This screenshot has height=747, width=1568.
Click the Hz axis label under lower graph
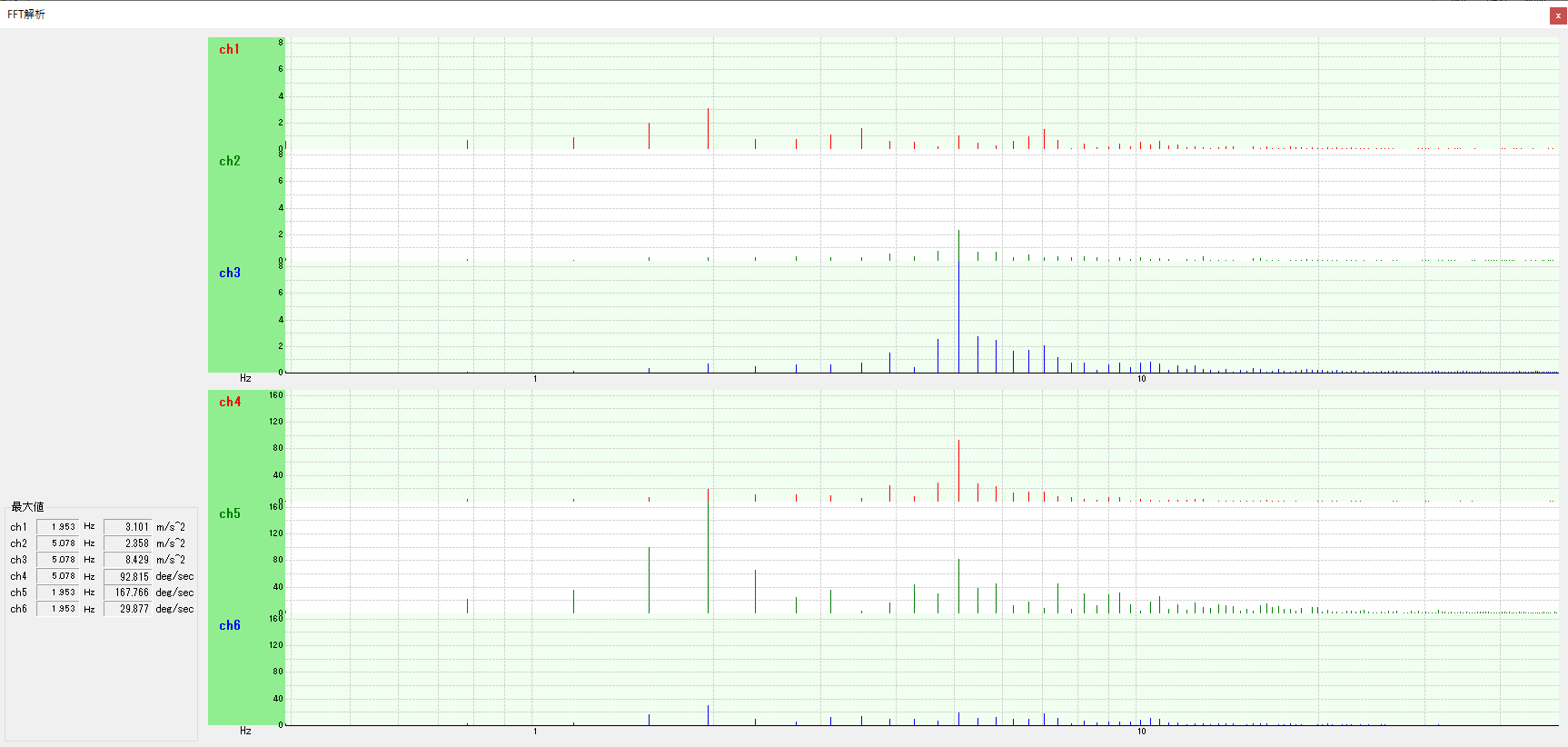click(245, 731)
